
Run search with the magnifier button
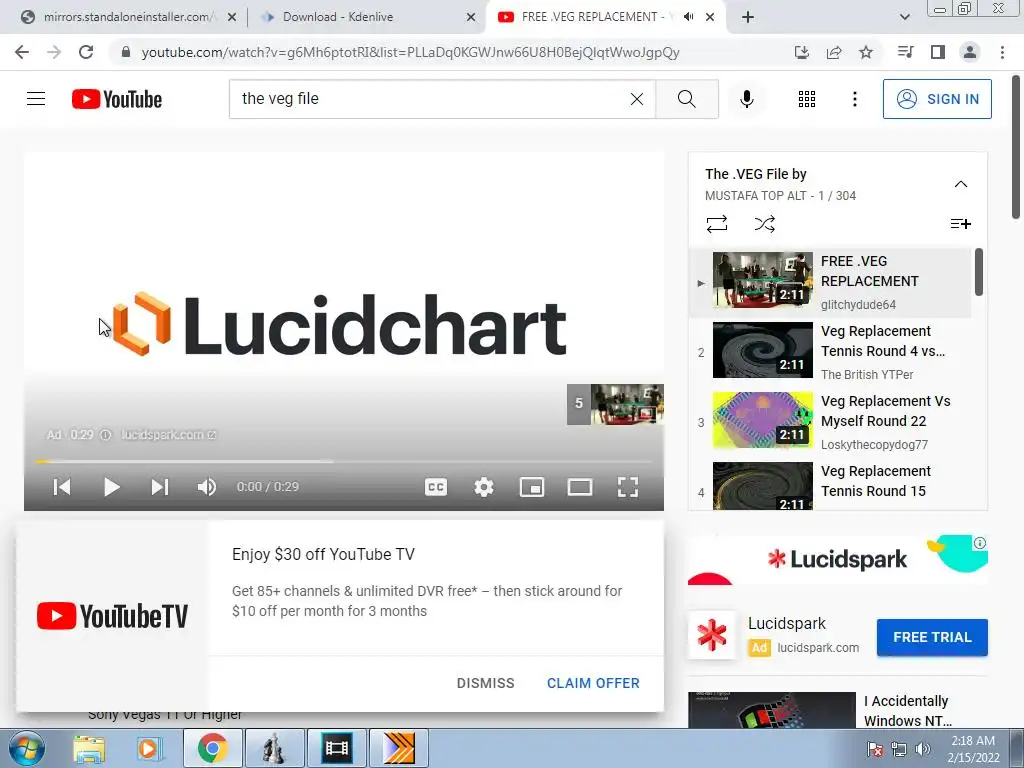pyautogui.click(x=686, y=99)
